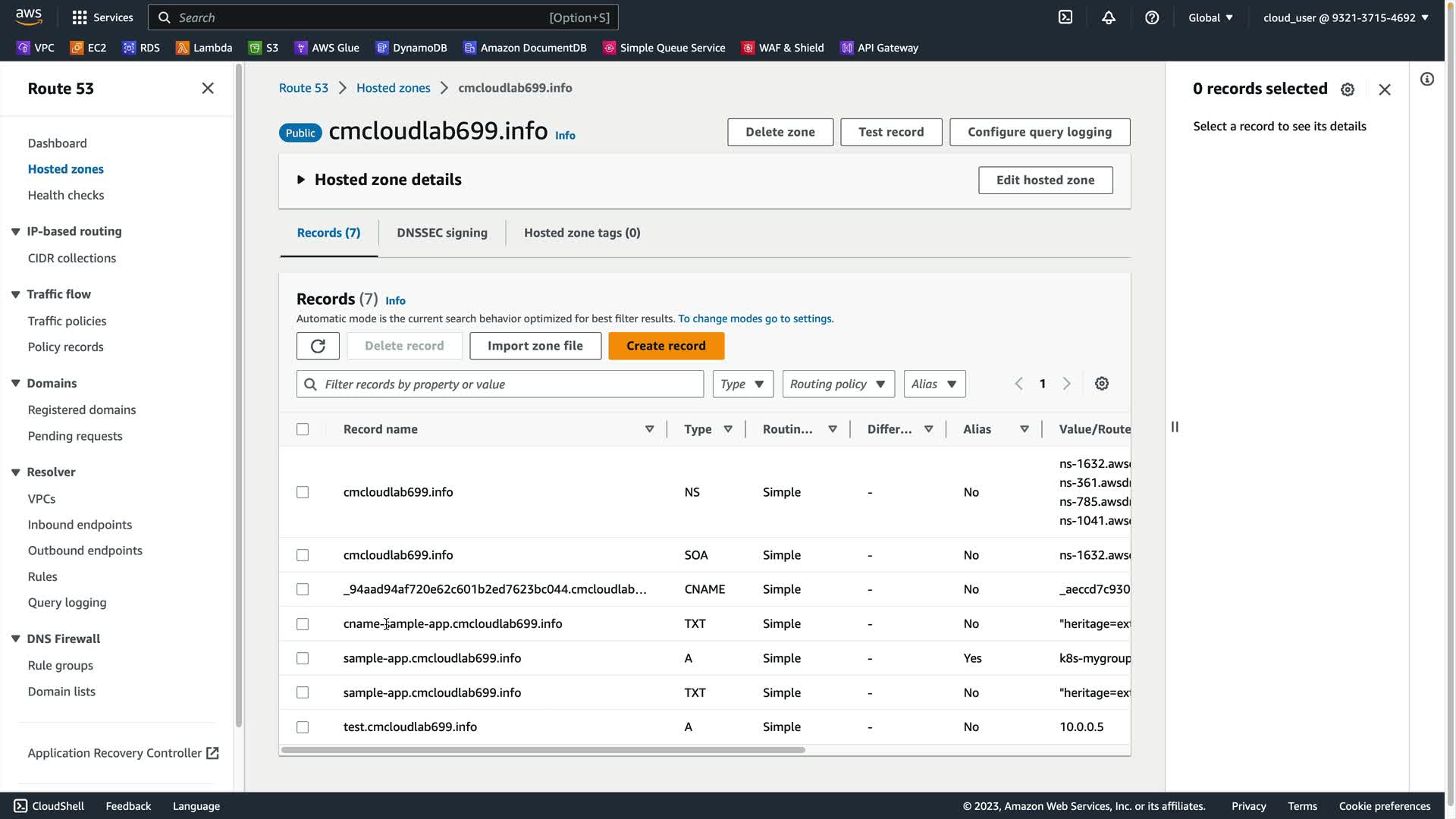
Task: Open the CloudShell terminal icon in top bar
Action: point(1065,17)
